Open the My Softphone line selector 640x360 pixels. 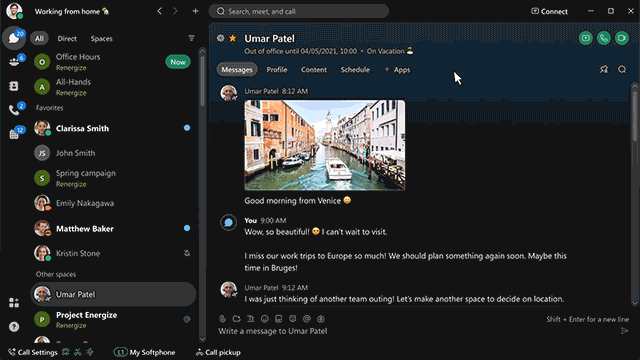(x=144, y=352)
